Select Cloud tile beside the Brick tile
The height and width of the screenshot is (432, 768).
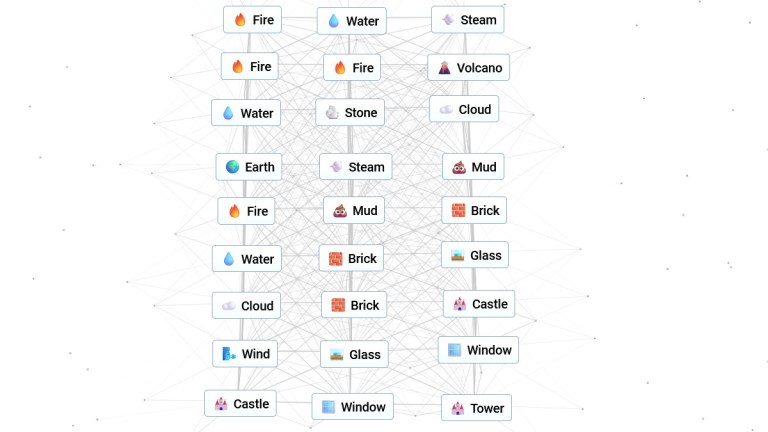point(246,306)
